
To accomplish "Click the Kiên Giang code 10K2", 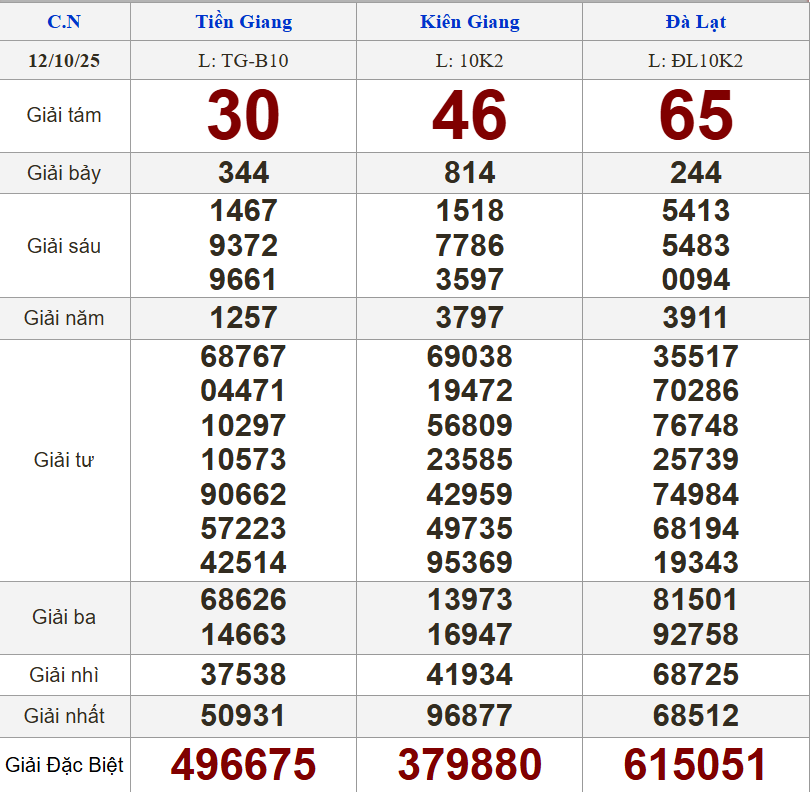I will 469,61.
